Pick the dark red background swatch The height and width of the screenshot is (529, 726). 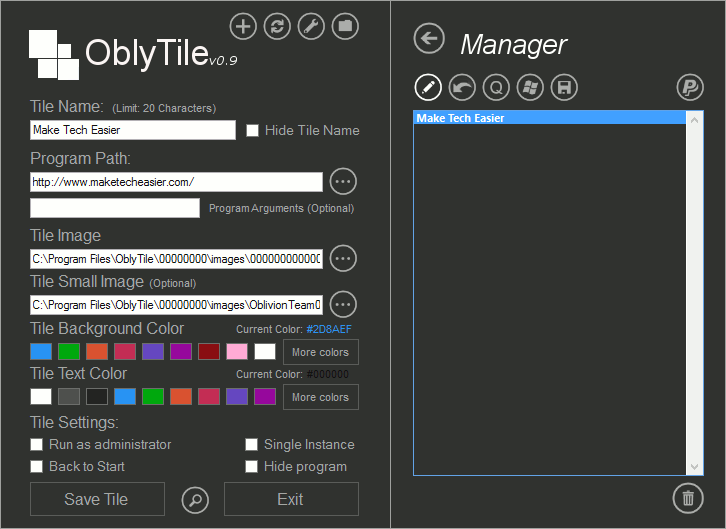[x=209, y=352]
